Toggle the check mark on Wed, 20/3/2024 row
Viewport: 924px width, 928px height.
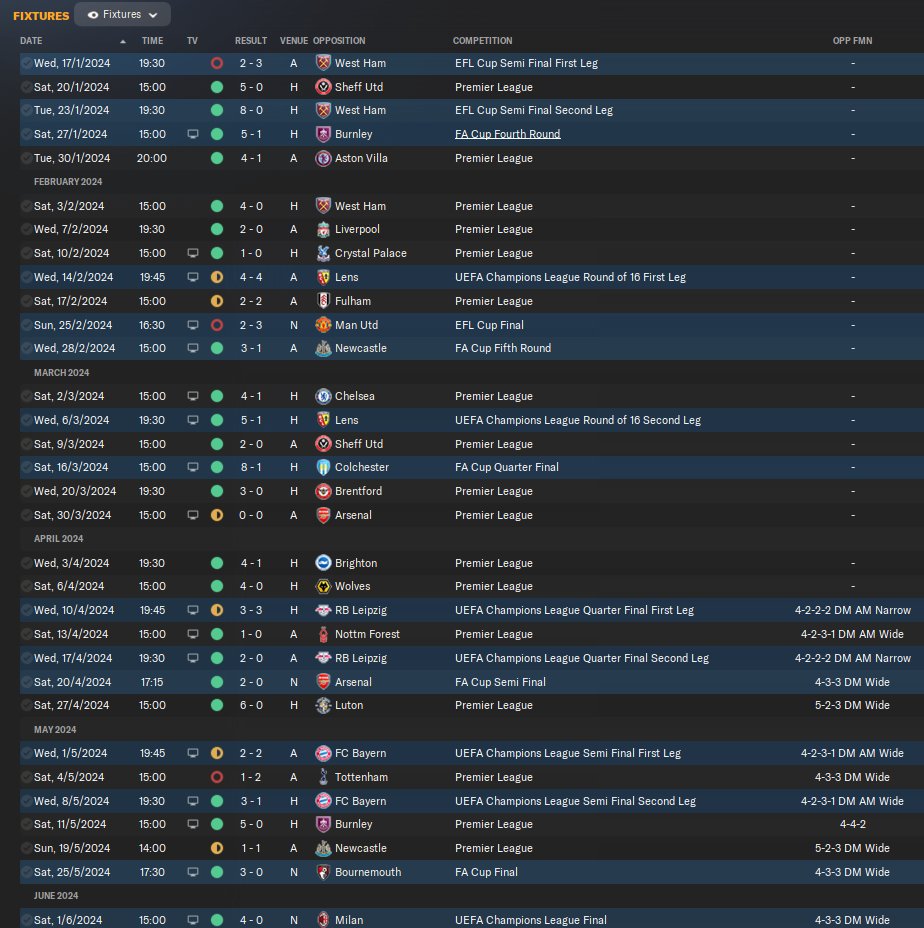pos(26,491)
